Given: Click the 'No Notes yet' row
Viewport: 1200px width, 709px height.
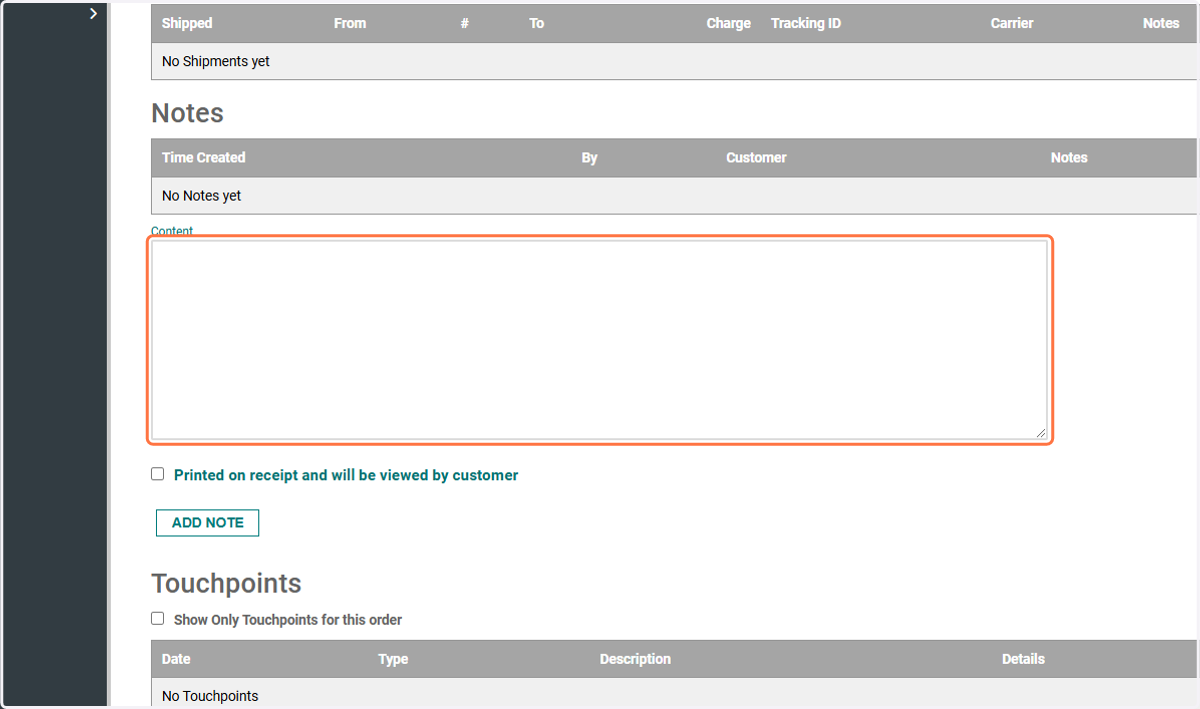Looking at the screenshot, I should click(674, 196).
